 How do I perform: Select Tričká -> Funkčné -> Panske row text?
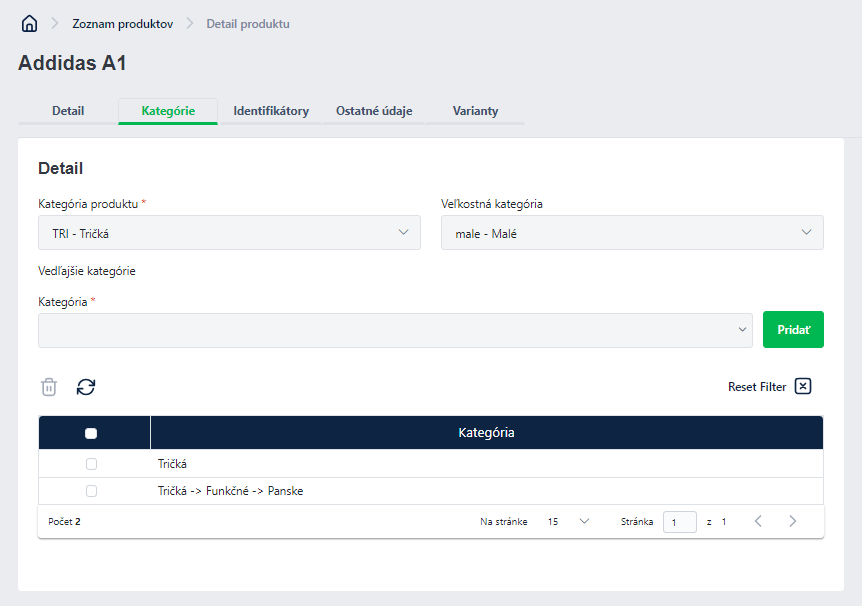tap(230, 491)
